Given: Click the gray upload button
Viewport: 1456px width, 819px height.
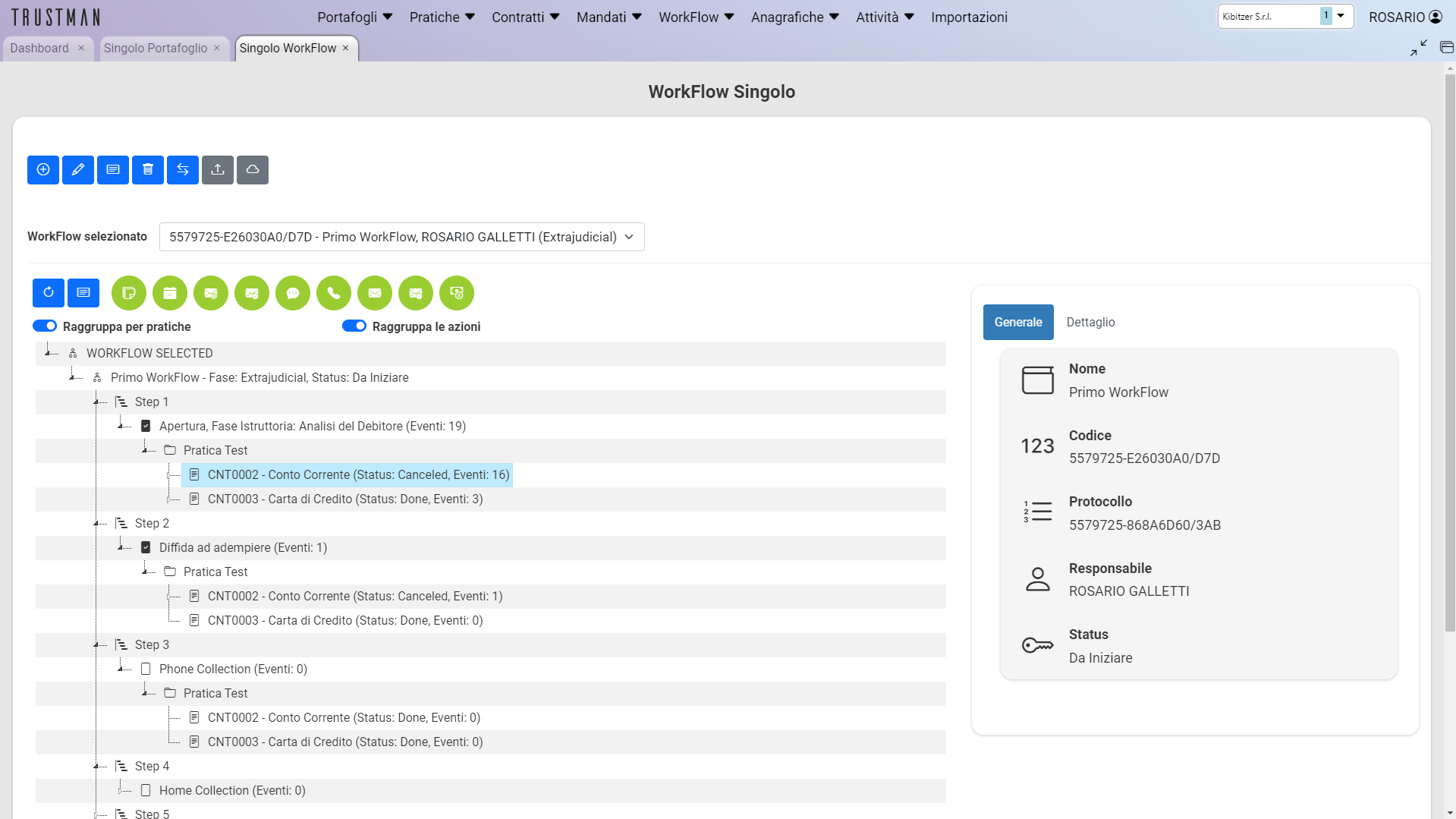Looking at the screenshot, I should (218, 169).
